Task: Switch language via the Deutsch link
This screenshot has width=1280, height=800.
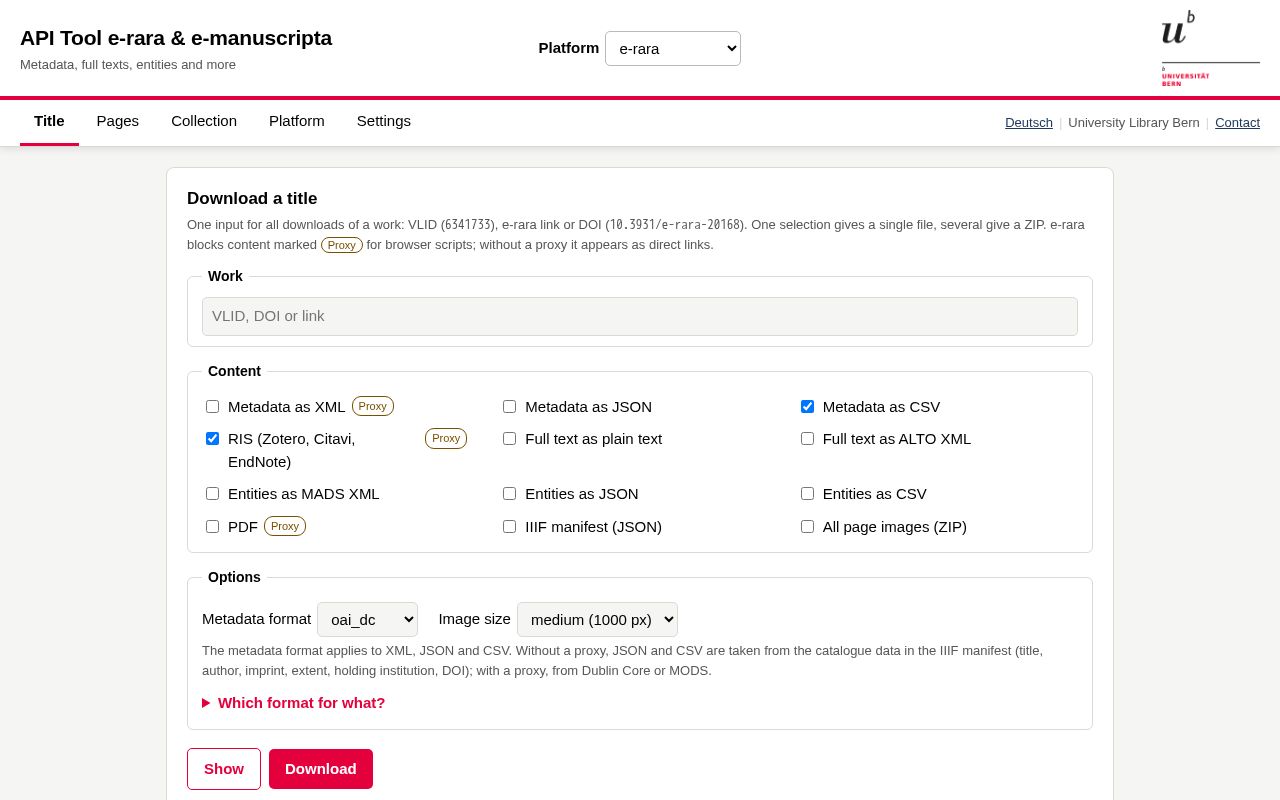Action: point(1029,123)
